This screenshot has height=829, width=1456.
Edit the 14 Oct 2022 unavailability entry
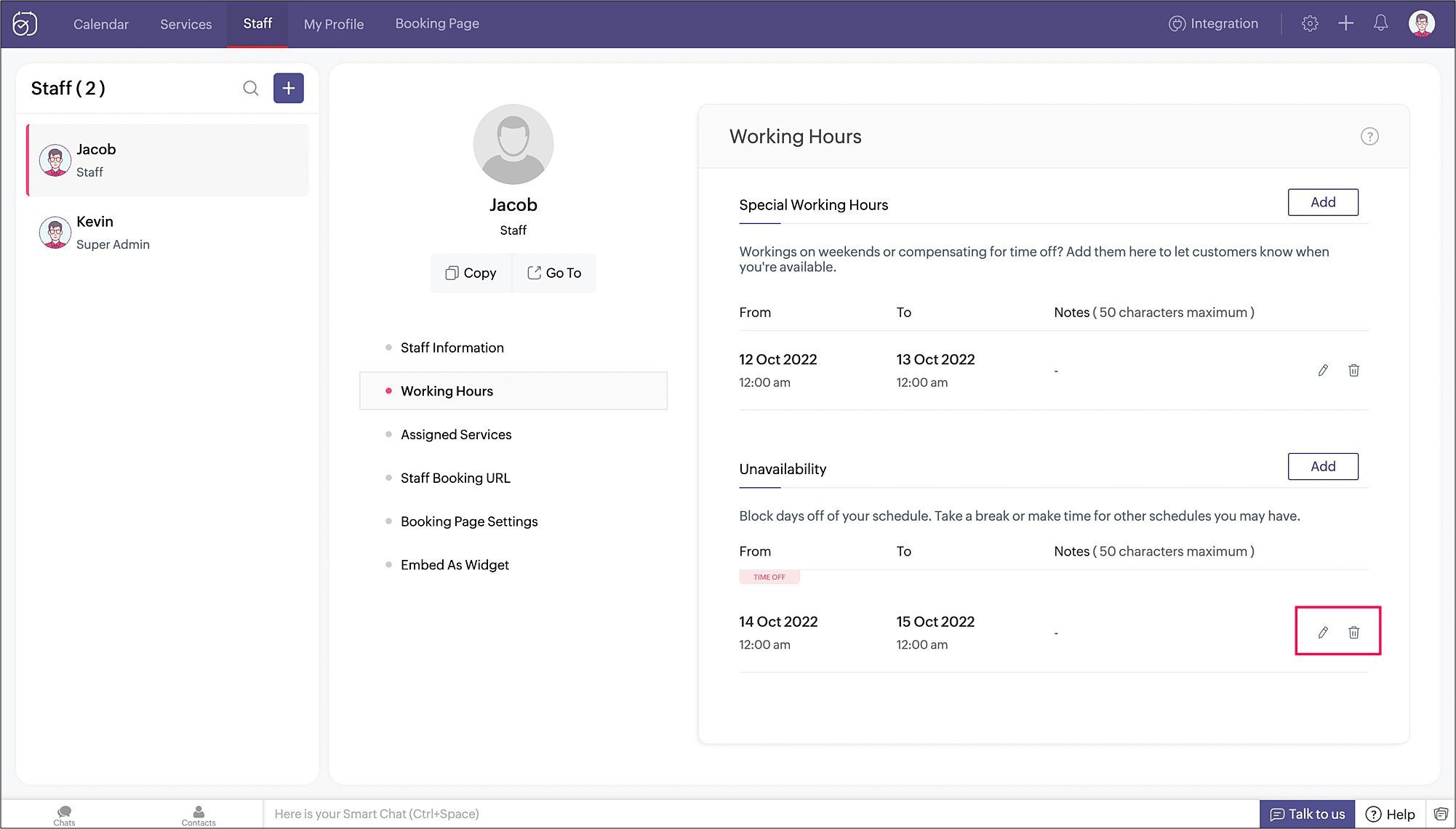click(x=1323, y=633)
